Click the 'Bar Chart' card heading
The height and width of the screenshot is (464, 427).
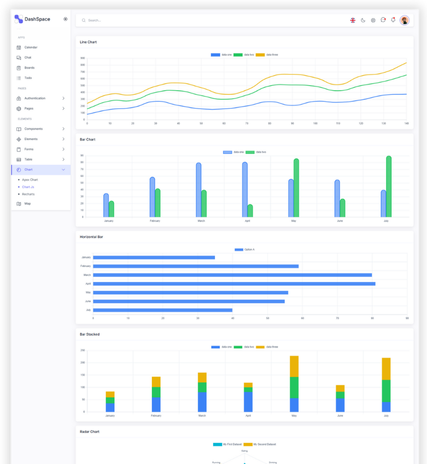[87, 140]
